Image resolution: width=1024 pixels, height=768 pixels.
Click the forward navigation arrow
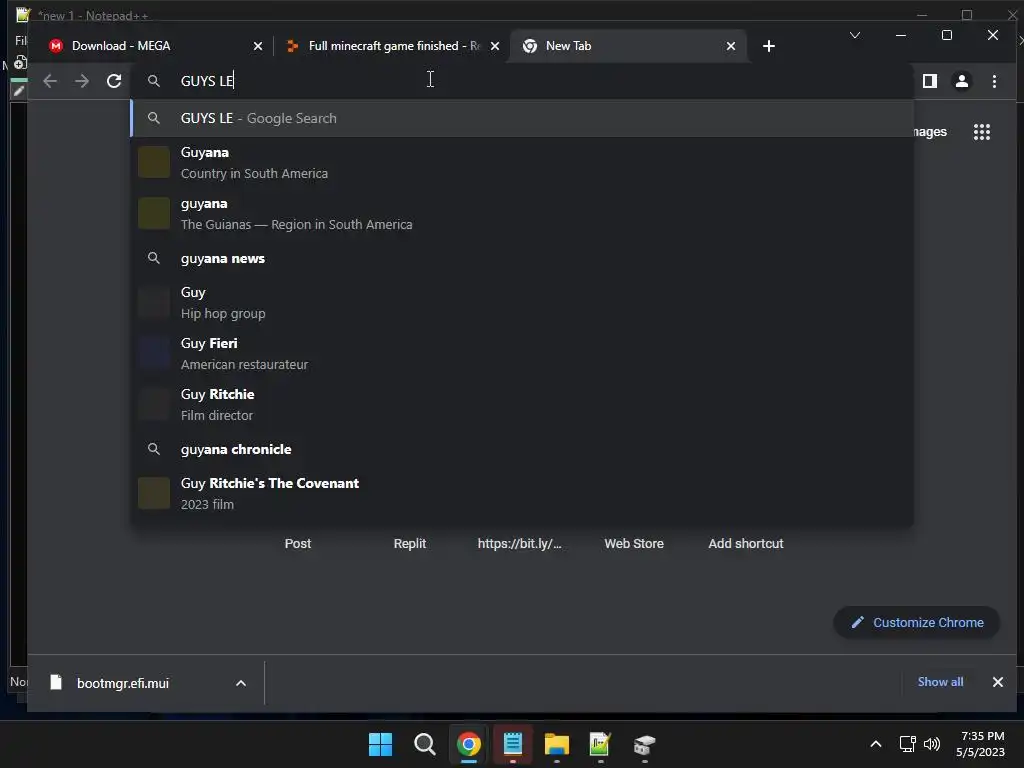pyautogui.click(x=82, y=81)
